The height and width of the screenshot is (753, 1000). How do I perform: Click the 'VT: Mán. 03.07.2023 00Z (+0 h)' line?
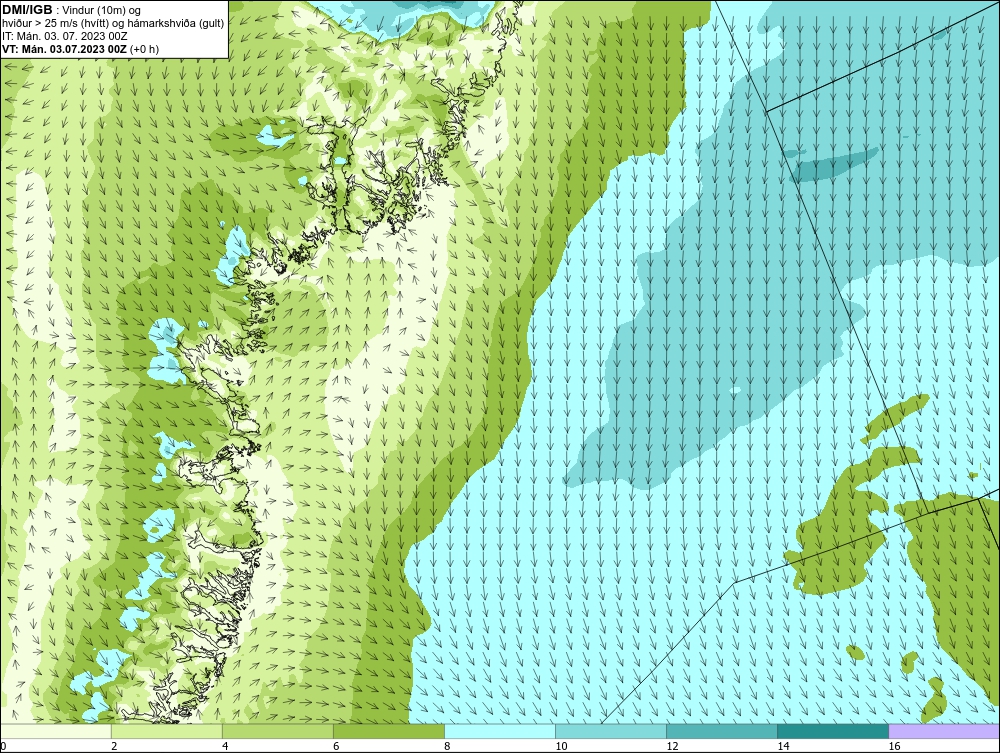coord(80,49)
